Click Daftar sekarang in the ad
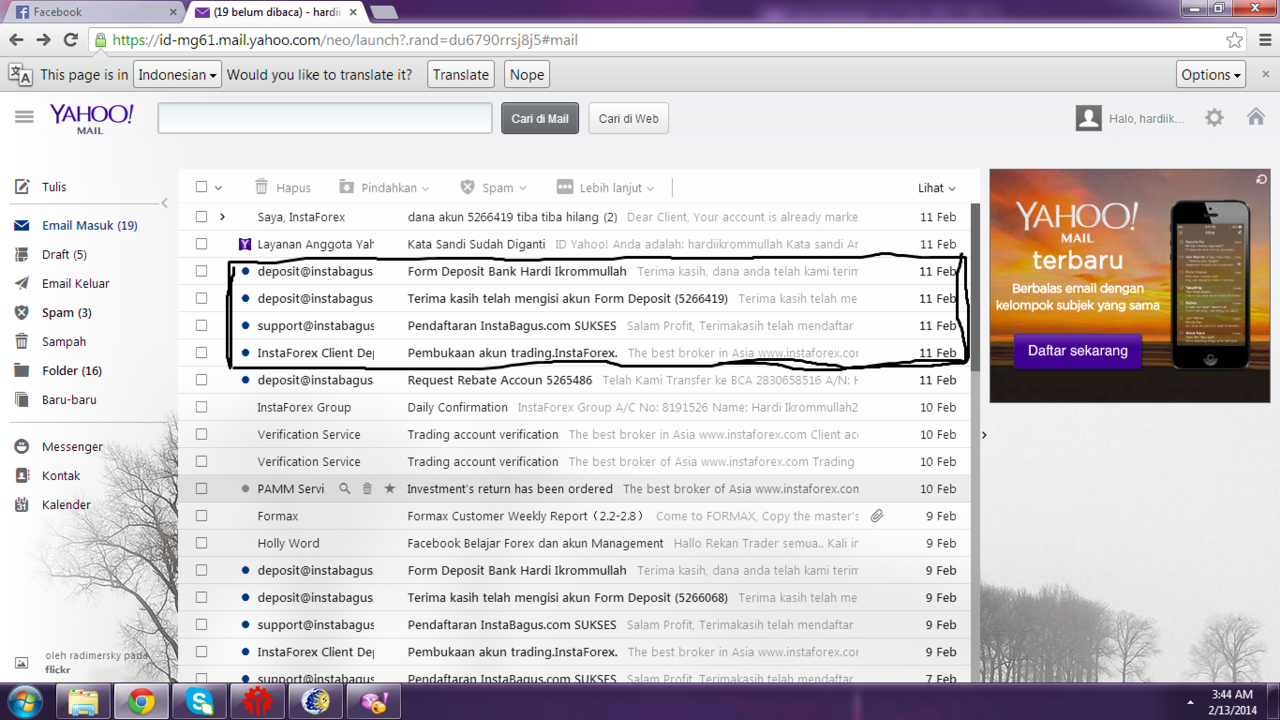1280x720 pixels. [x=1077, y=351]
